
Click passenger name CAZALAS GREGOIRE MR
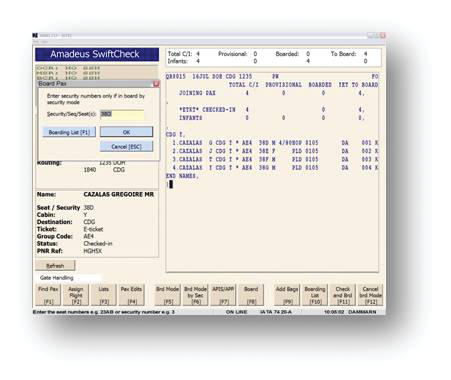[x=119, y=194]
